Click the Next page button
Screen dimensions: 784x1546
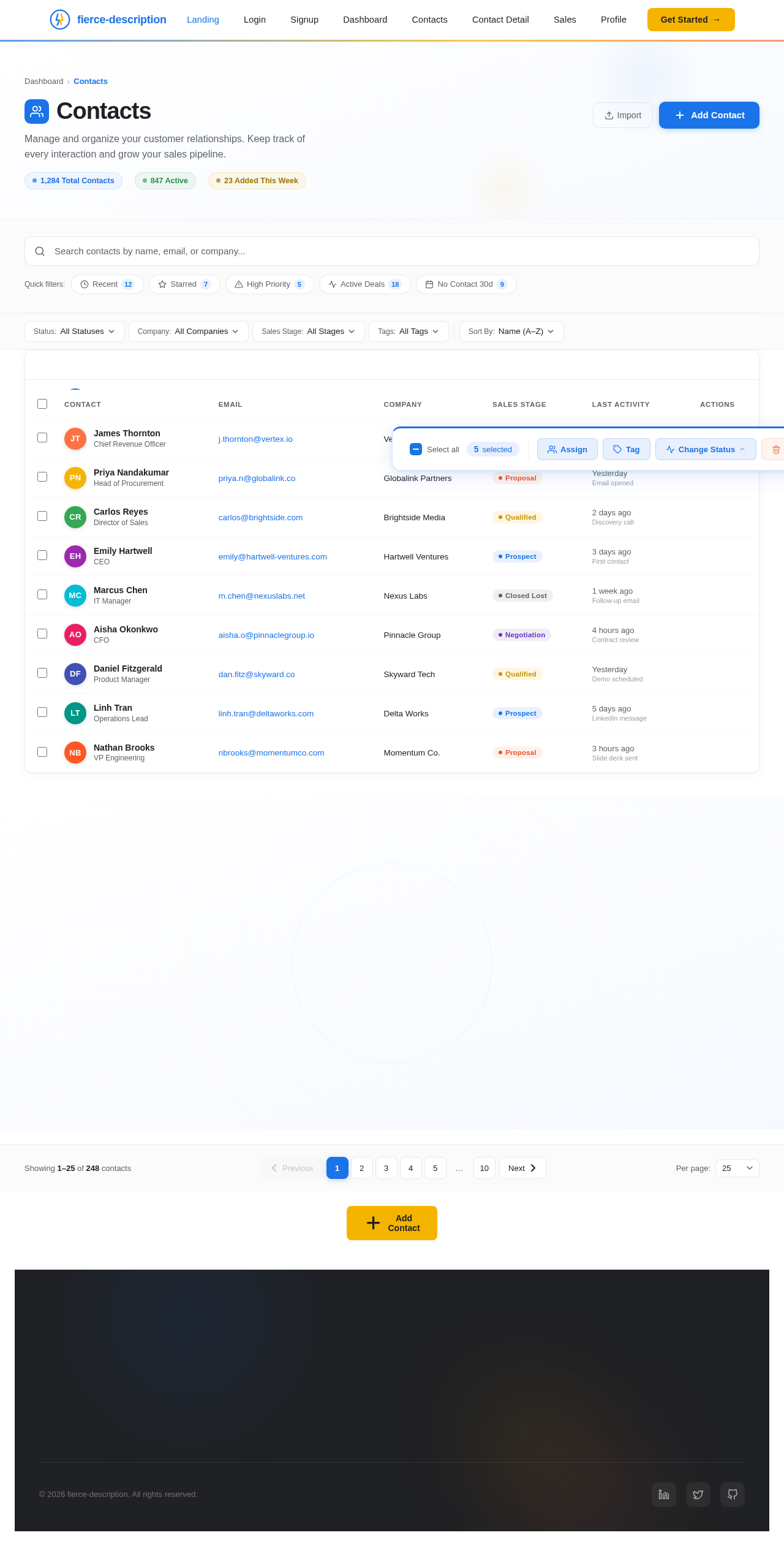522,1168
